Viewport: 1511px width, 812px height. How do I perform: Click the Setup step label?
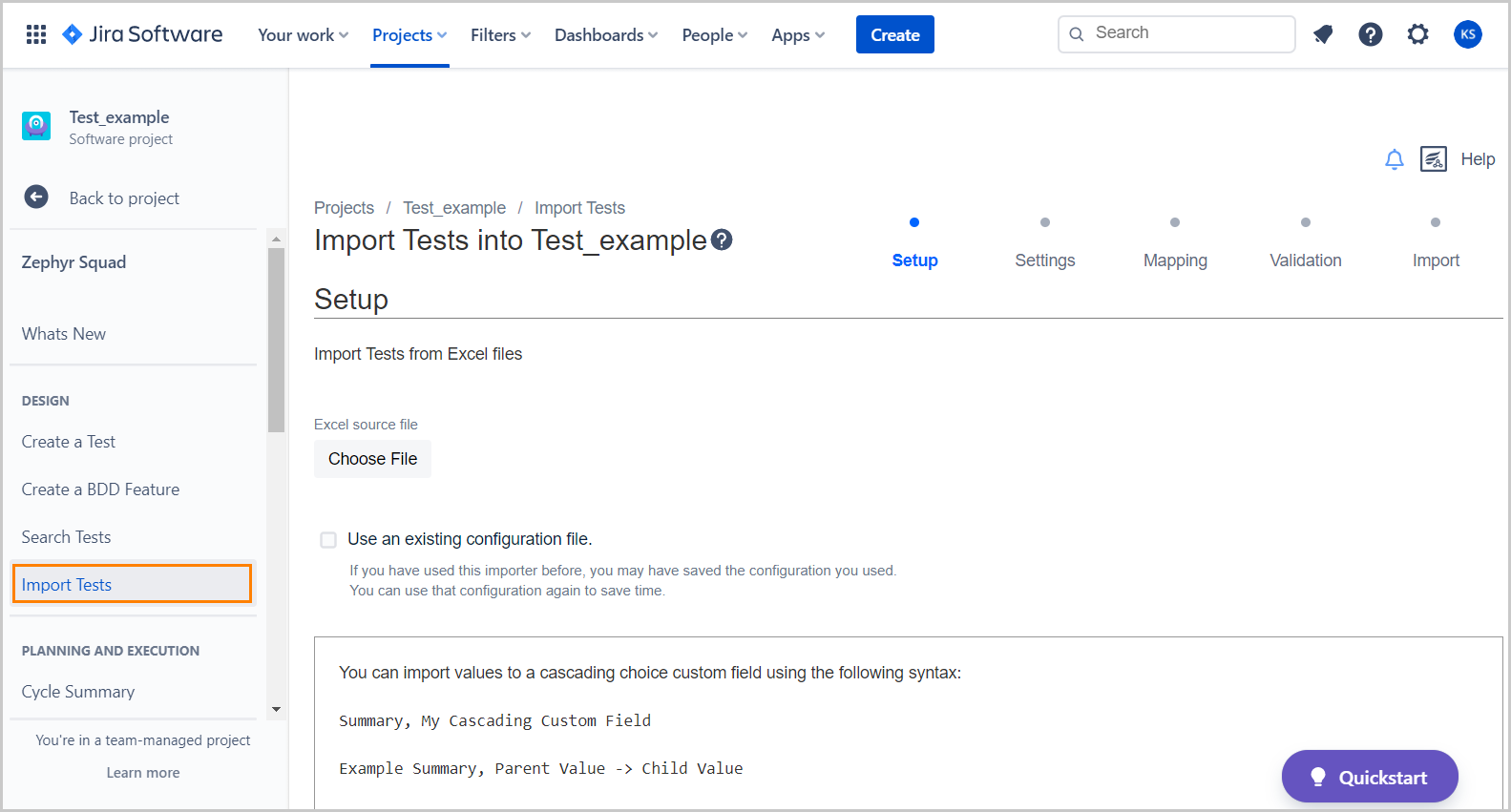pyautogui.click(x=914, y=260)
